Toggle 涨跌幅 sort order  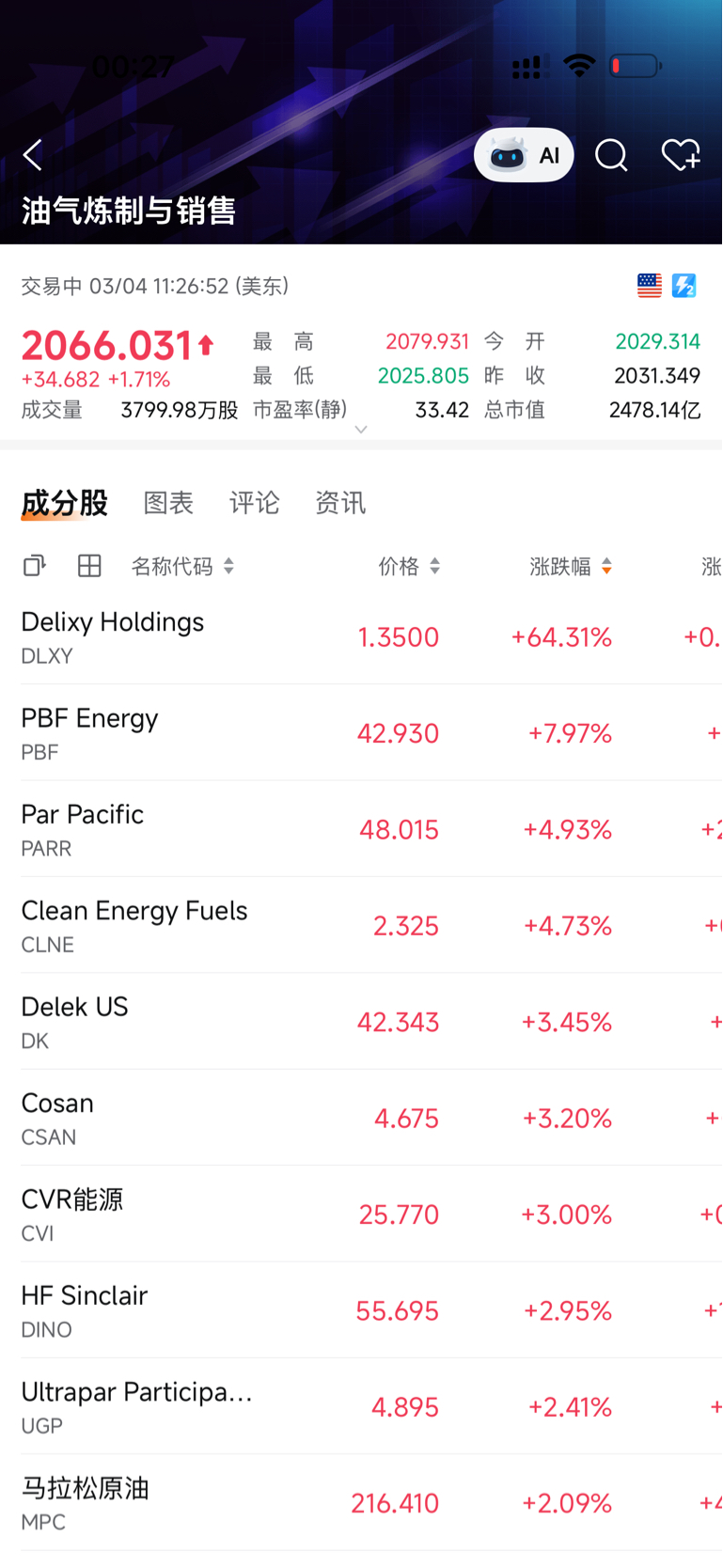571,566
